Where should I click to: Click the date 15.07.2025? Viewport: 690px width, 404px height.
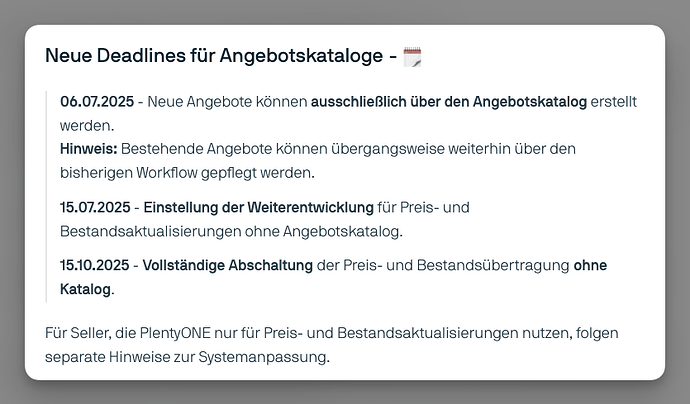[95, 207]
